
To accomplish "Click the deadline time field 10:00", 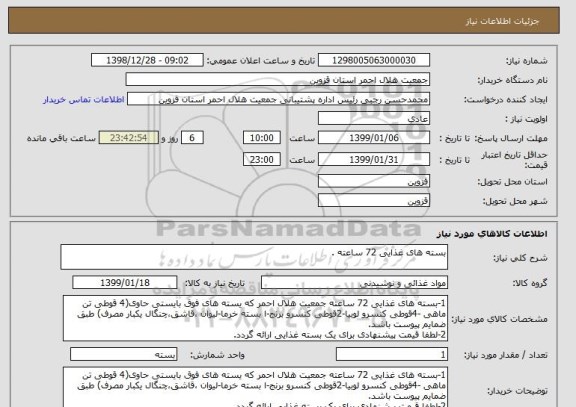I will click(262, 138).
